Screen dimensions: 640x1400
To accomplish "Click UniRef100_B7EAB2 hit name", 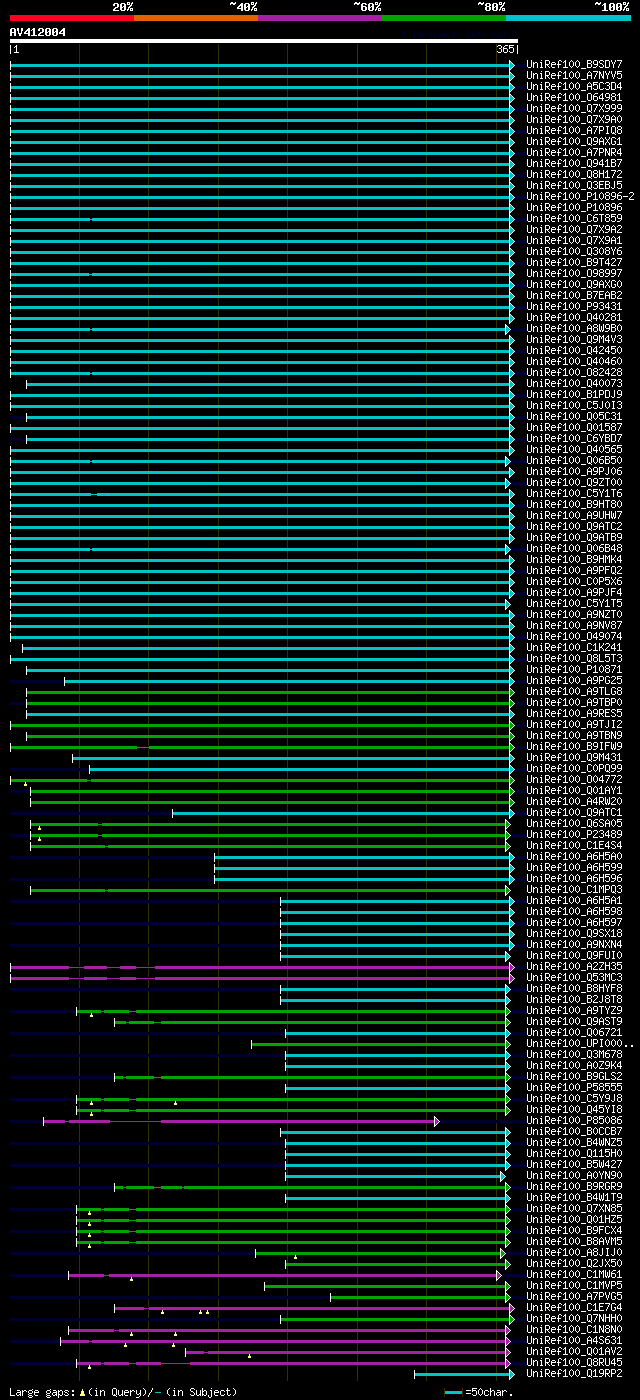I will [x=574, y=296].
